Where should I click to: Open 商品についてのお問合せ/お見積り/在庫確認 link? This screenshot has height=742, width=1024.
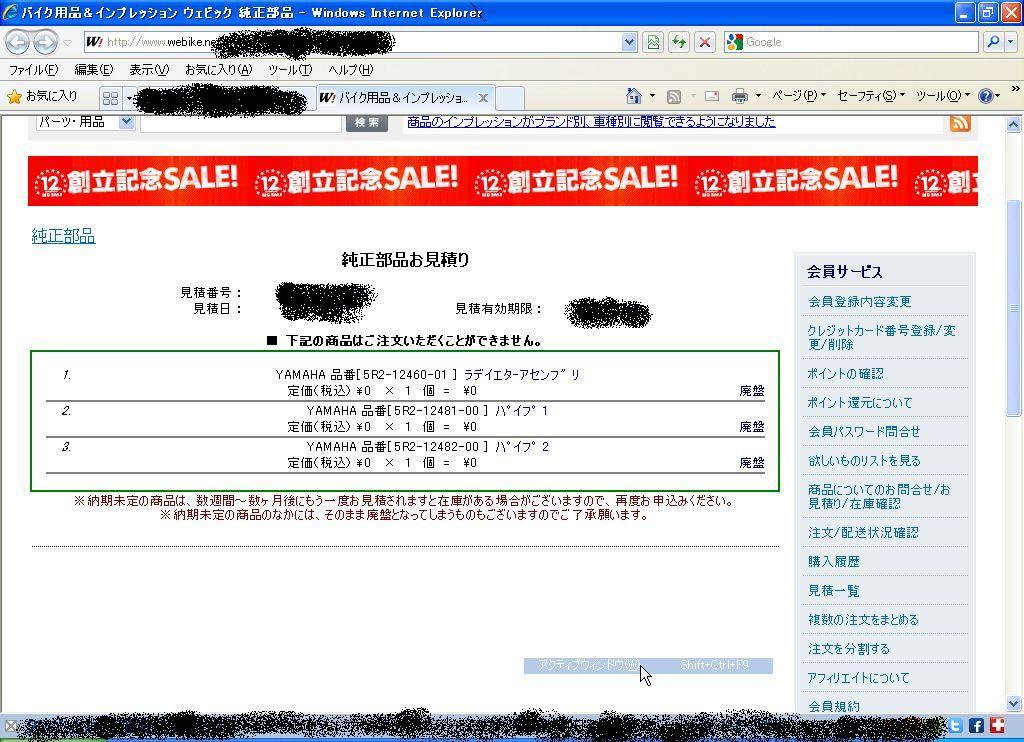tap(879, 496)
